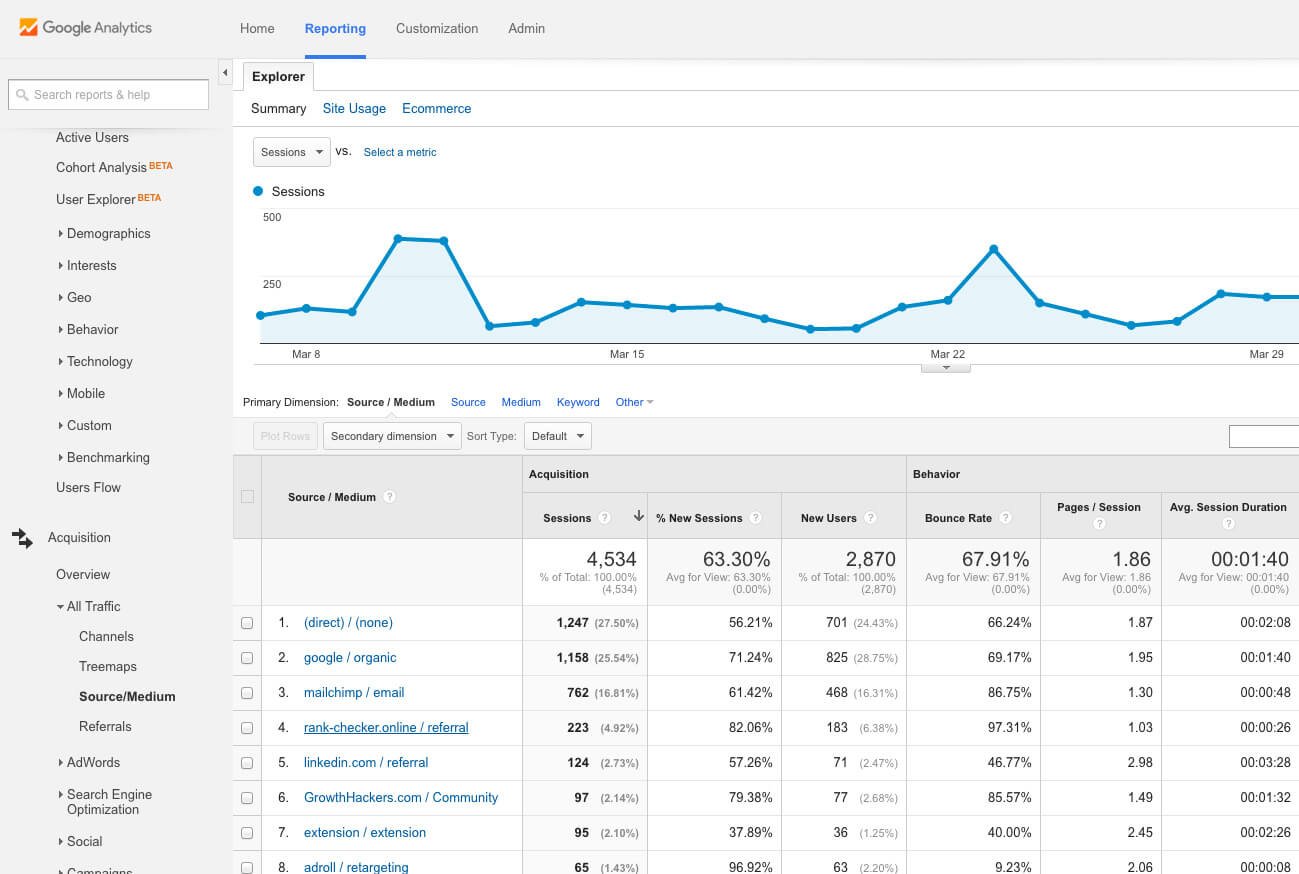Switch to the Site Usage tab

coord(354,108)
